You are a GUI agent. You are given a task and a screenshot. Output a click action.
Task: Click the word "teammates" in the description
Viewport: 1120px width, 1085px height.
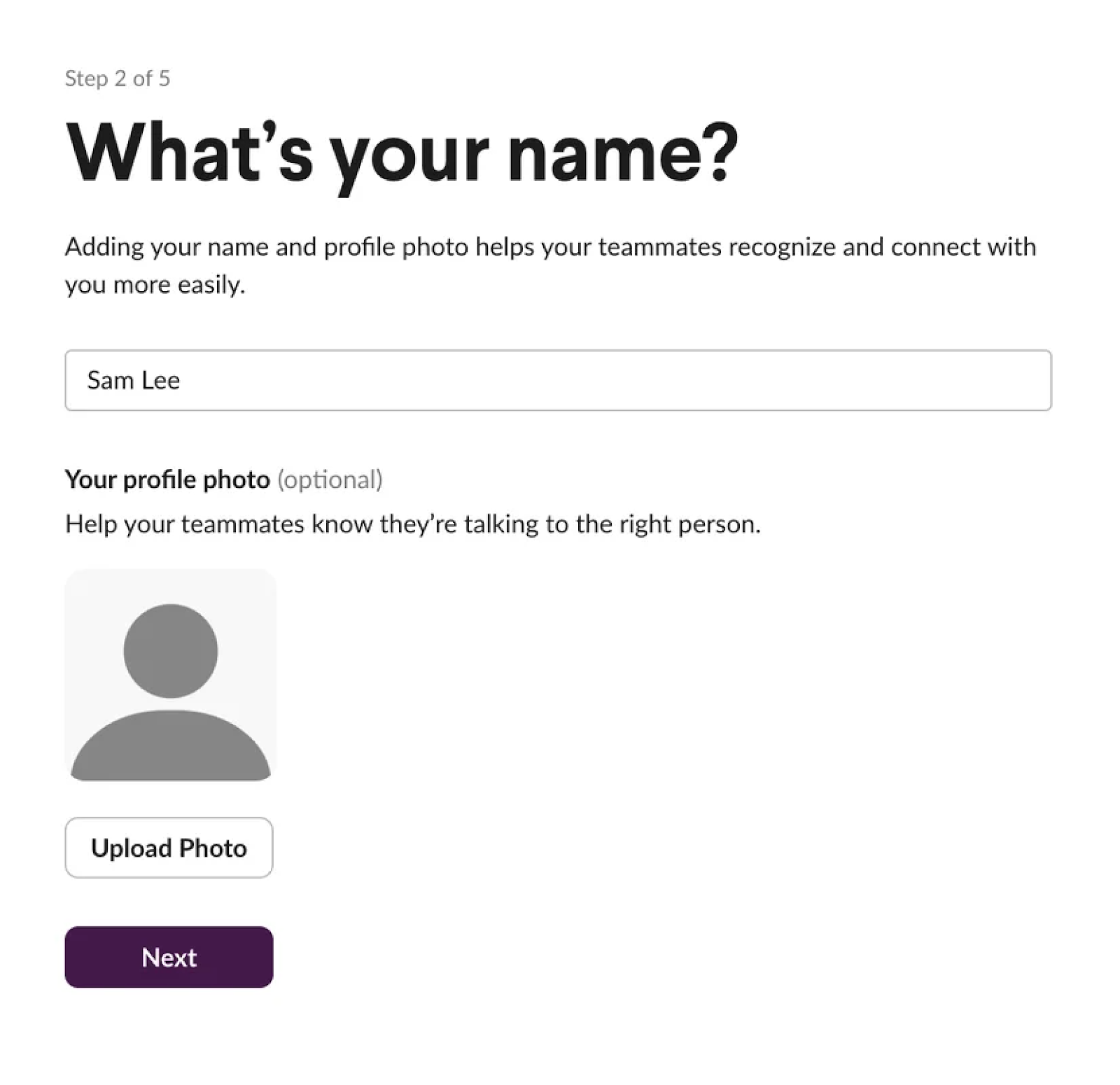click(x=659, y=247)
